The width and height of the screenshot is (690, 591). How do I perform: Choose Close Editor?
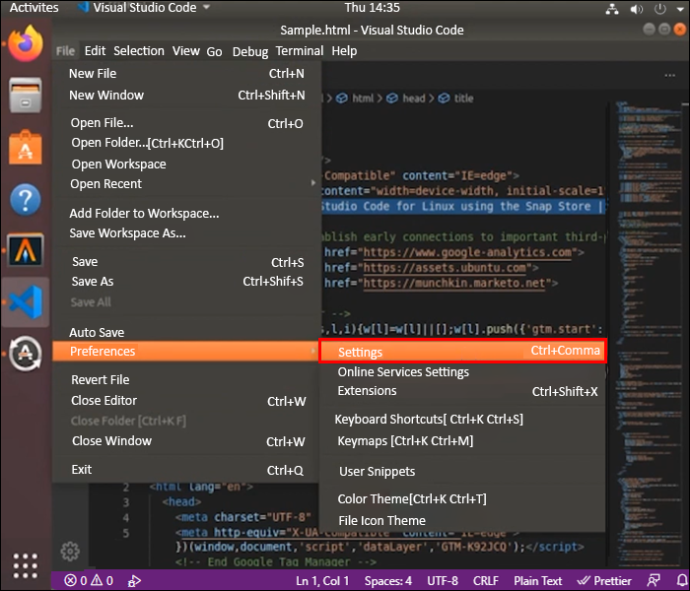[187, 401]
